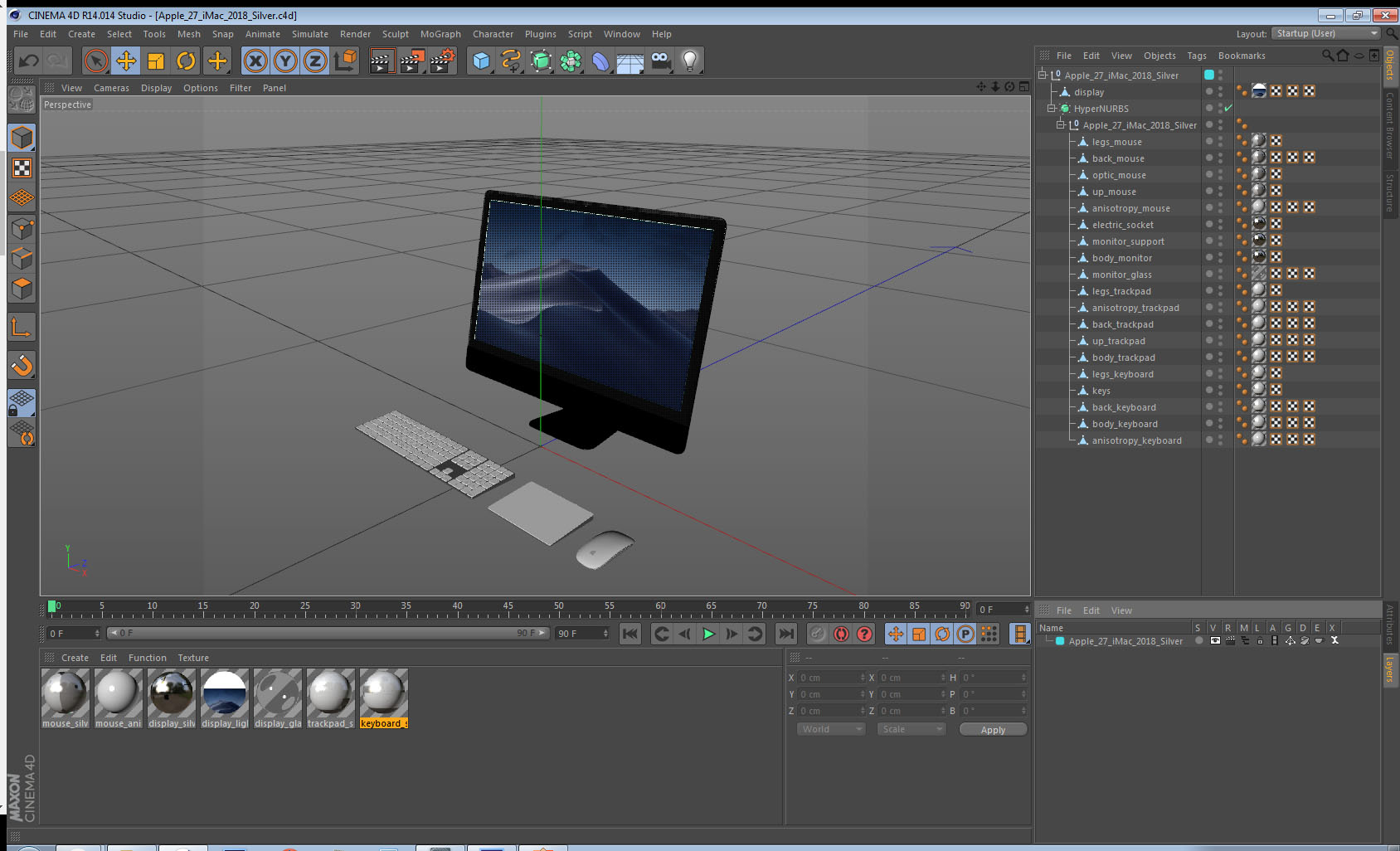Toggle autokeying button
This screenshot has width=1400, height=851.
click(x=841, y=634)
